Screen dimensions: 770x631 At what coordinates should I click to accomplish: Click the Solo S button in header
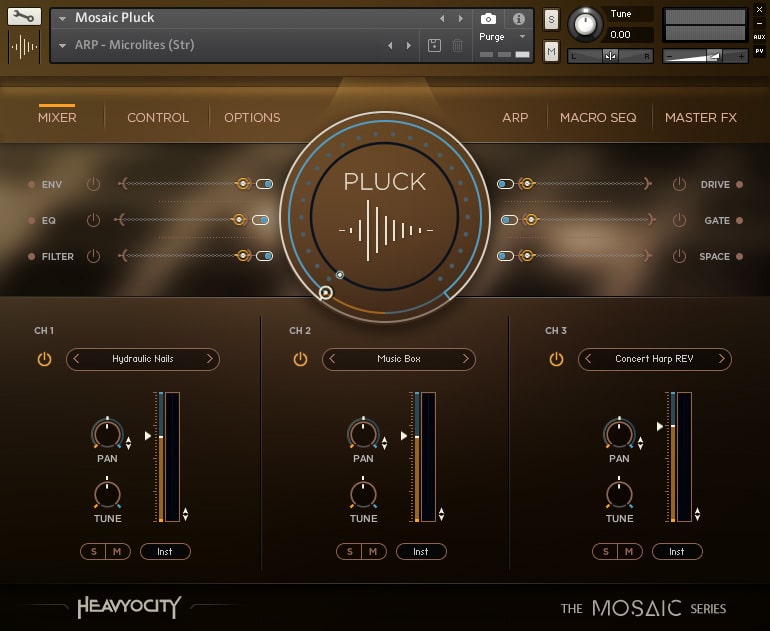551,20
